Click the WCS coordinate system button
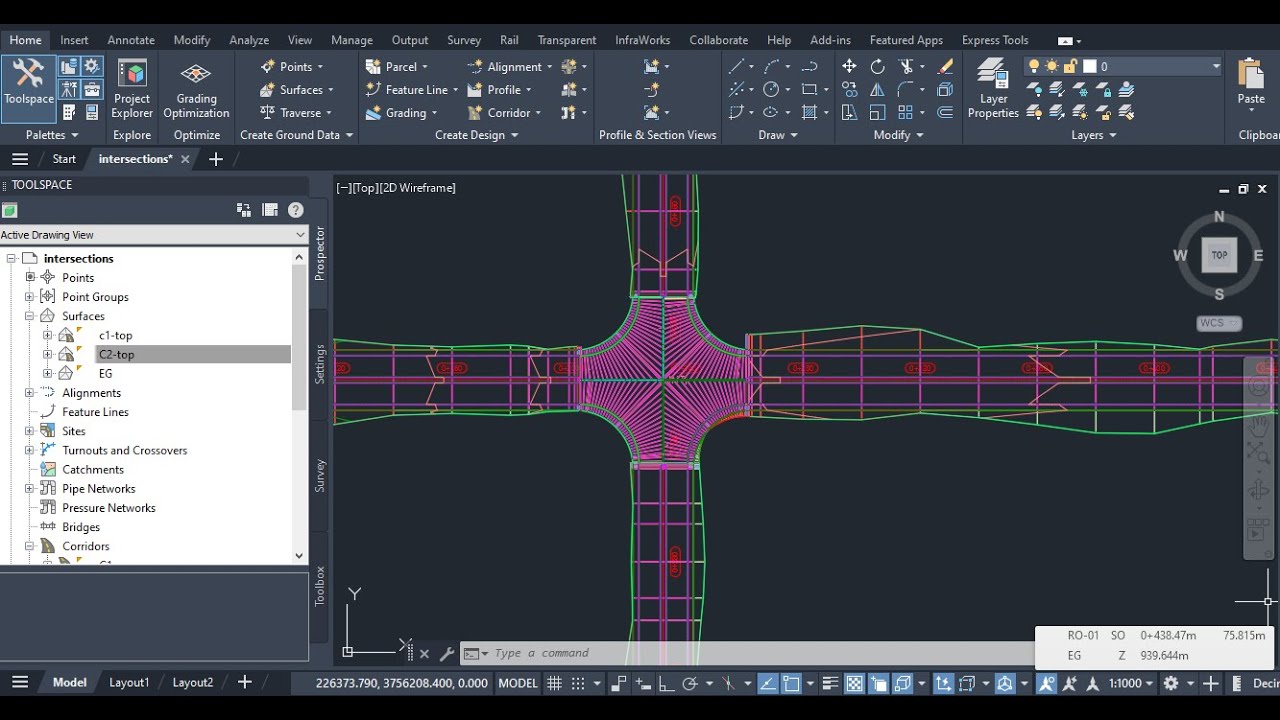This screenshot has width=1280, height=720. (x=1219, y=323)
